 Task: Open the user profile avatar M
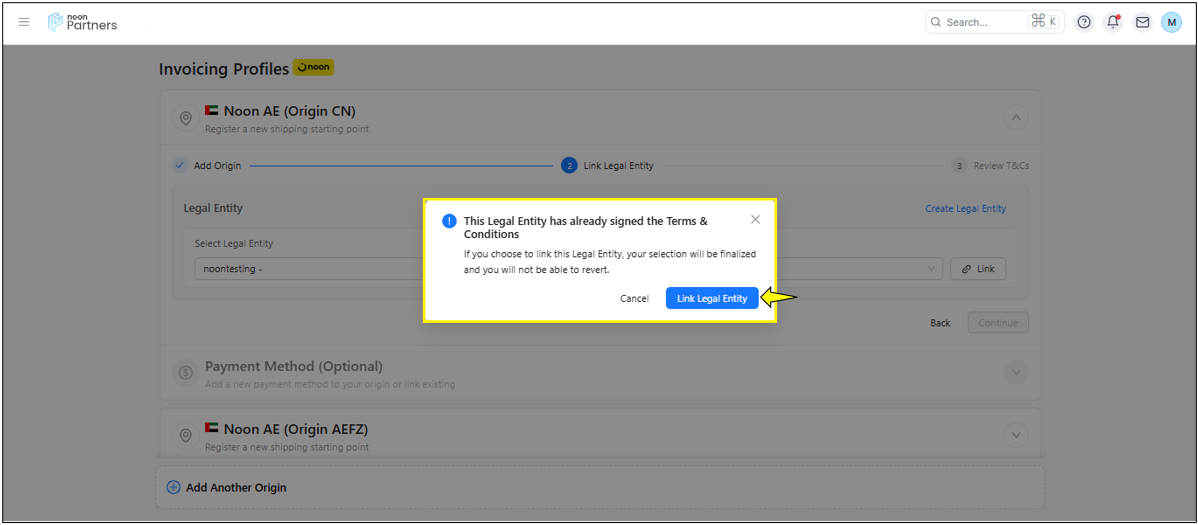1171,22
